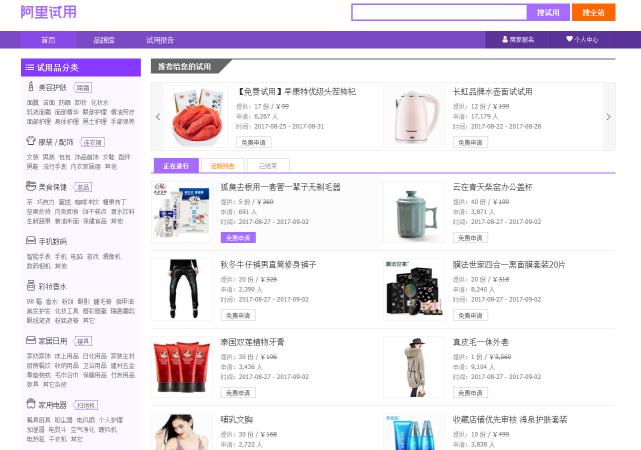Switch to the 已结束 tab

(x=268, y=166)
